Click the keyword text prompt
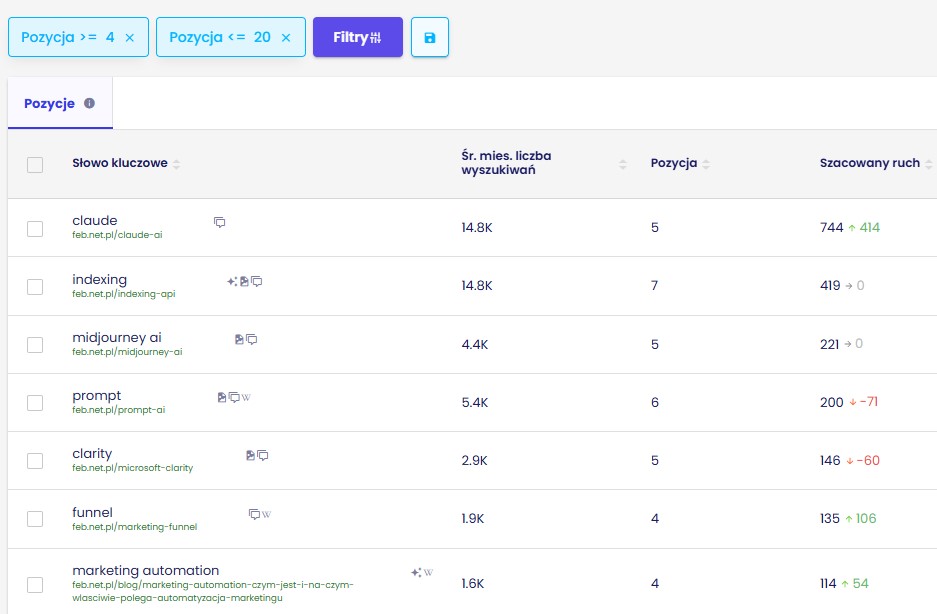Viewport: 937px width, 614px height. [96, 396]
